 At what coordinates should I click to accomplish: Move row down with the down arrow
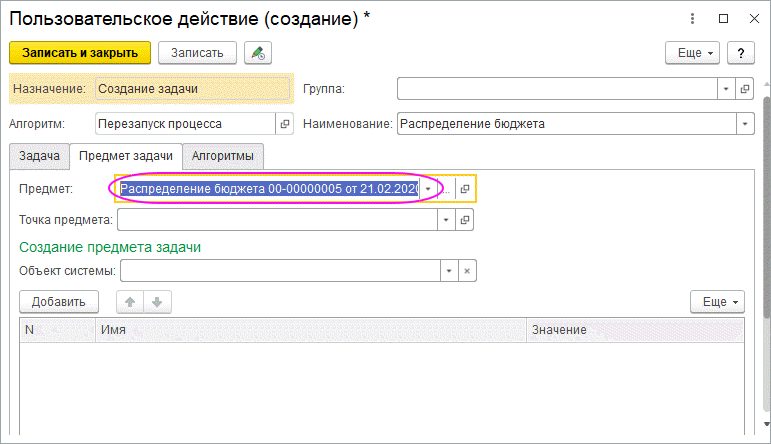tap(155, 301)
